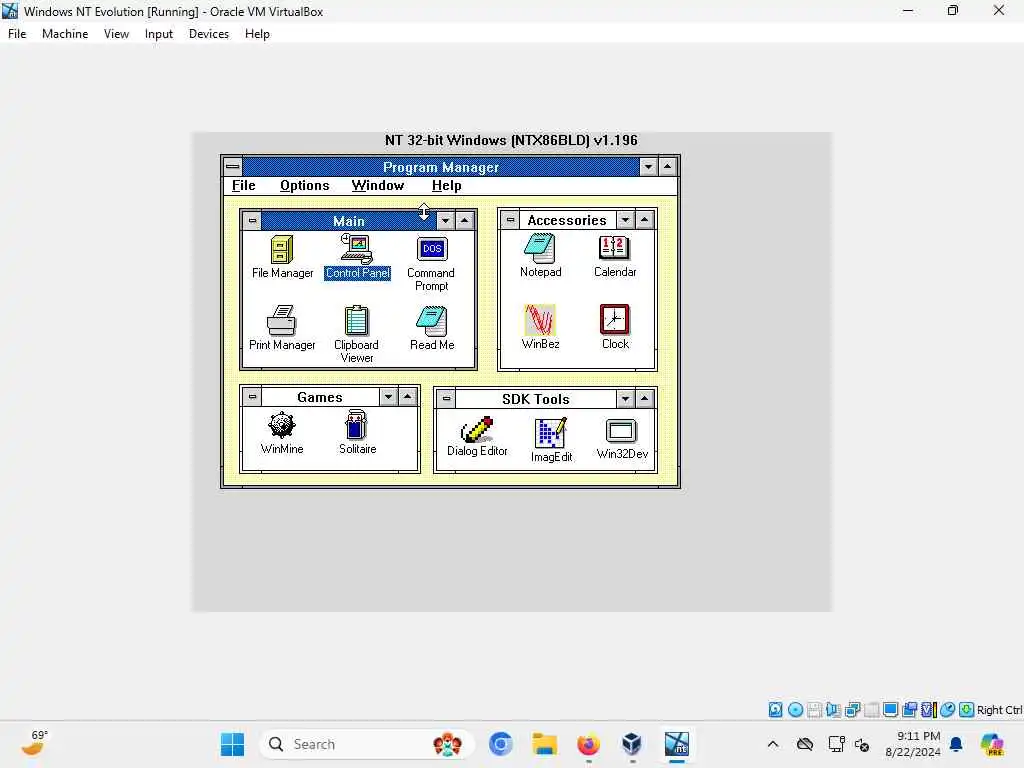Open the Accessories group control-menu box
This screenshot has width=1024, height=768.
[510, 220]
